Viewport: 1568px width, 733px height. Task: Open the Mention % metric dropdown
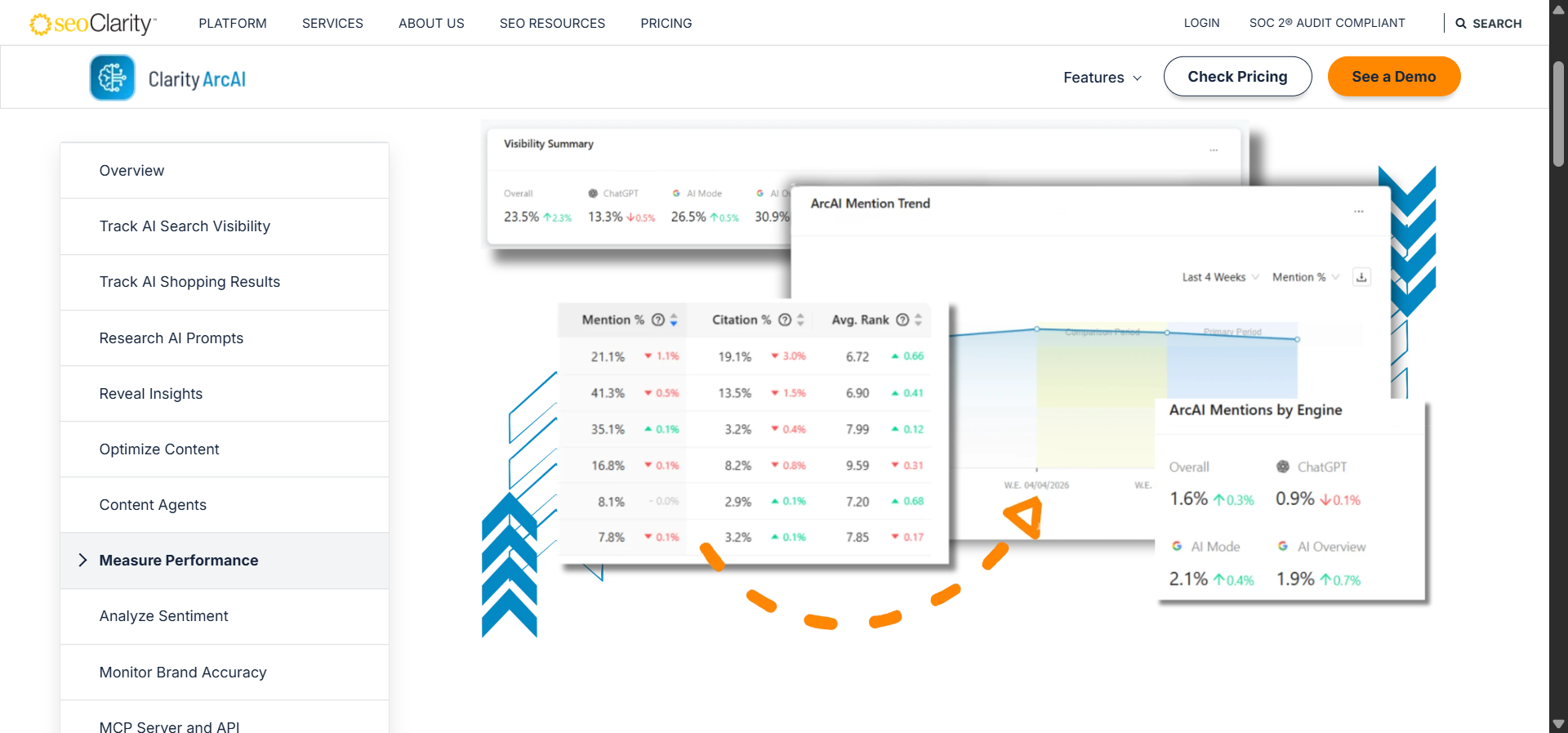click(1305, 277)
